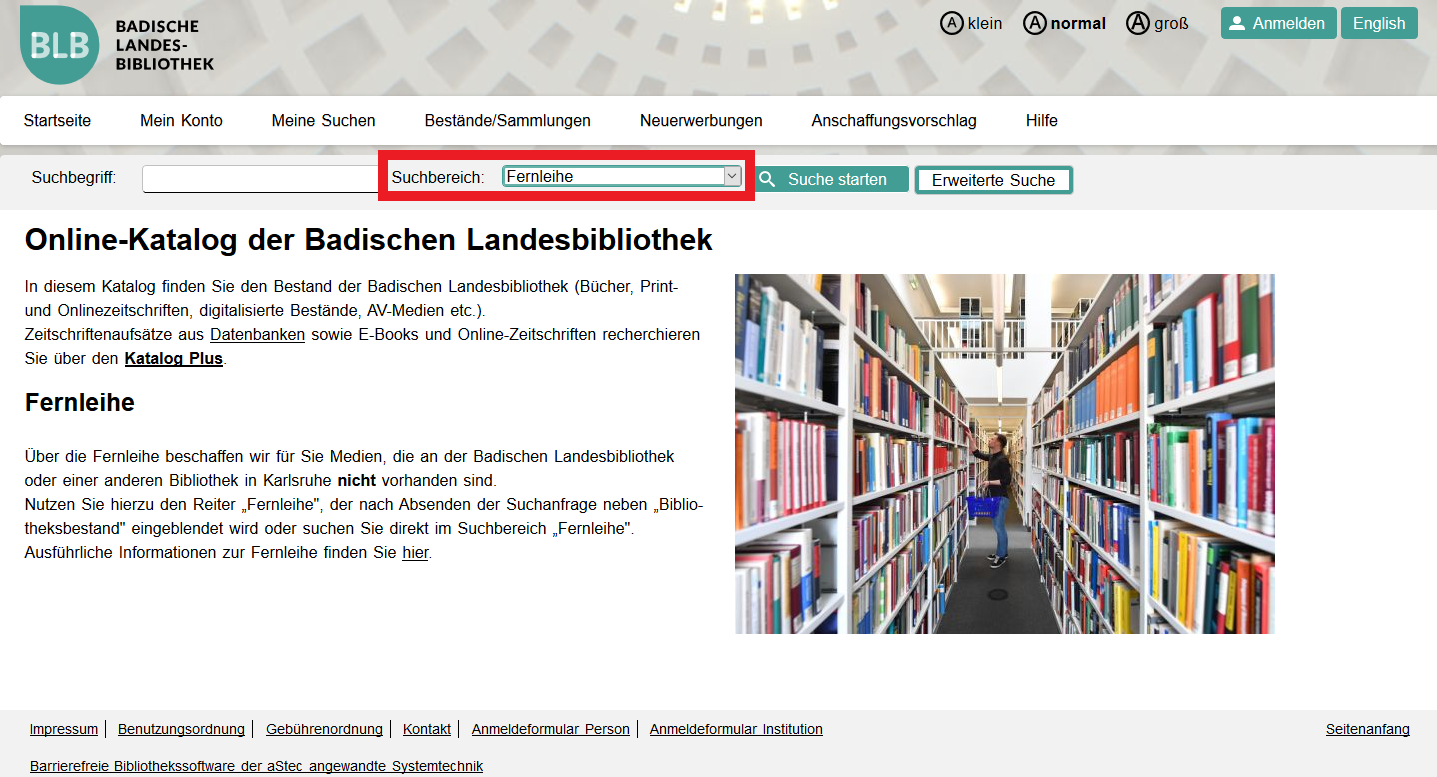Set font size to normal
The image size is (1437, 777).
(1065, 23)
